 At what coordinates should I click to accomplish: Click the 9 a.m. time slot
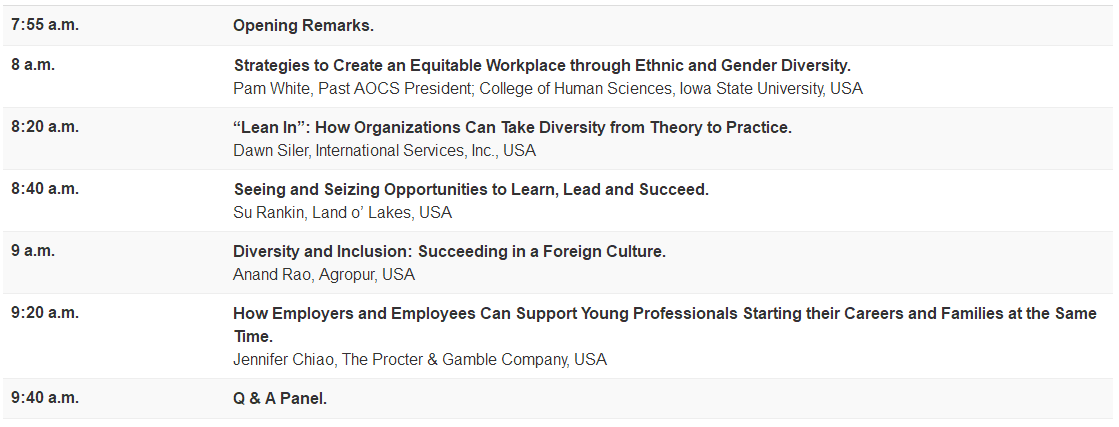[33, 250]
